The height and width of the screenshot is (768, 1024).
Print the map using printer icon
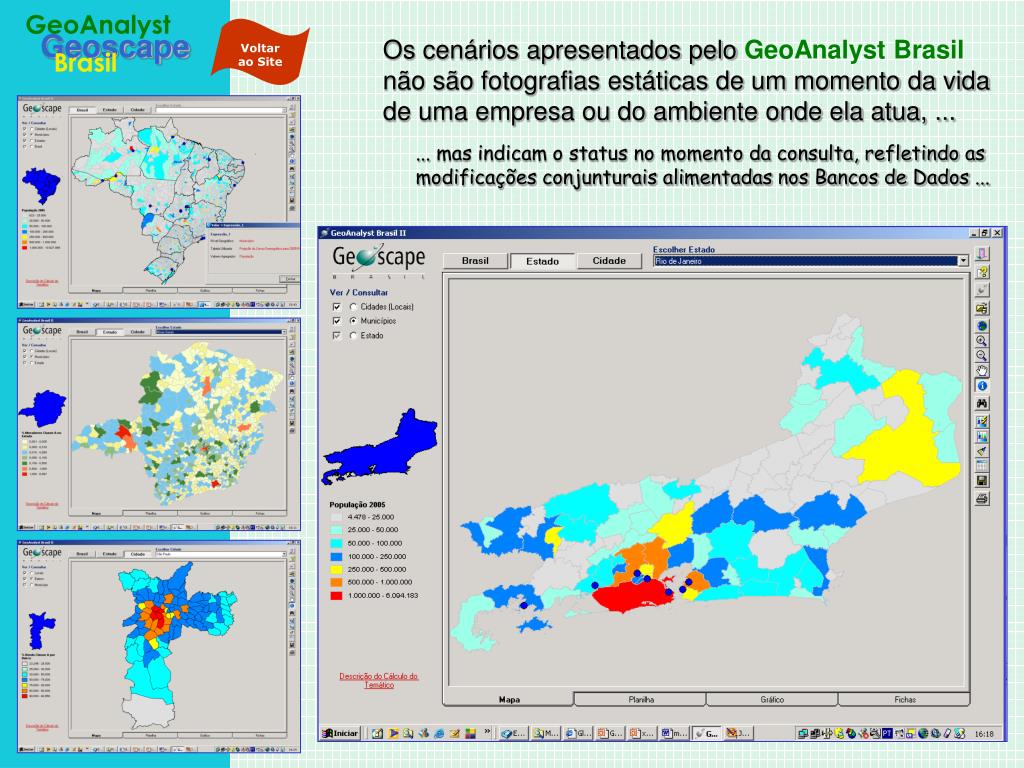click(982, 499)
